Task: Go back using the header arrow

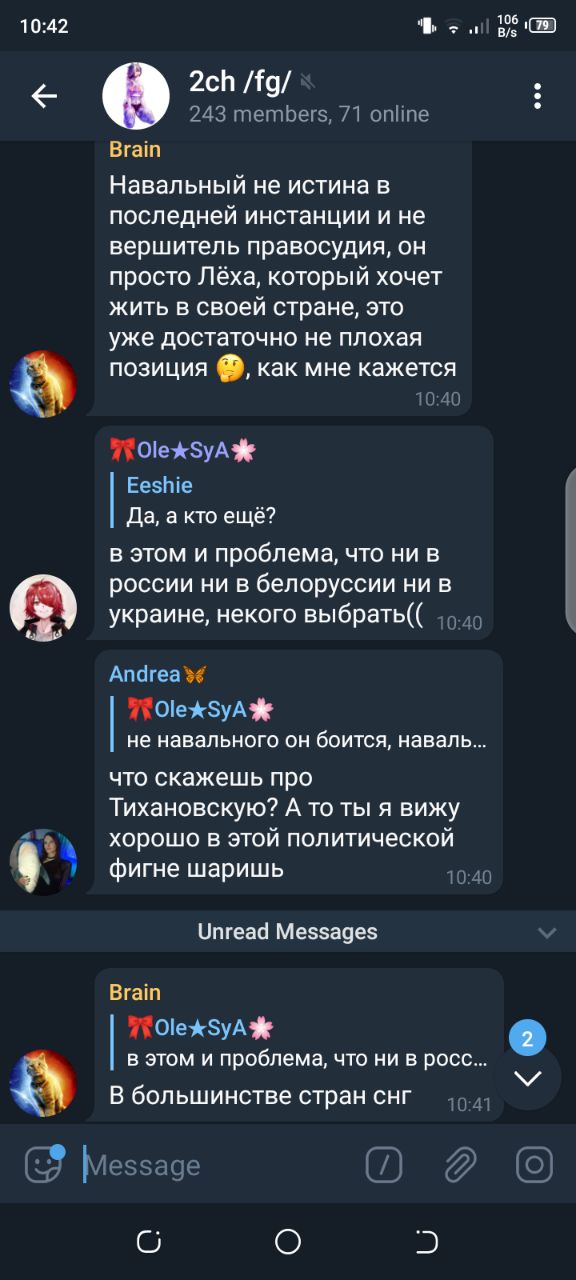Action: click(x=44, y=96)
